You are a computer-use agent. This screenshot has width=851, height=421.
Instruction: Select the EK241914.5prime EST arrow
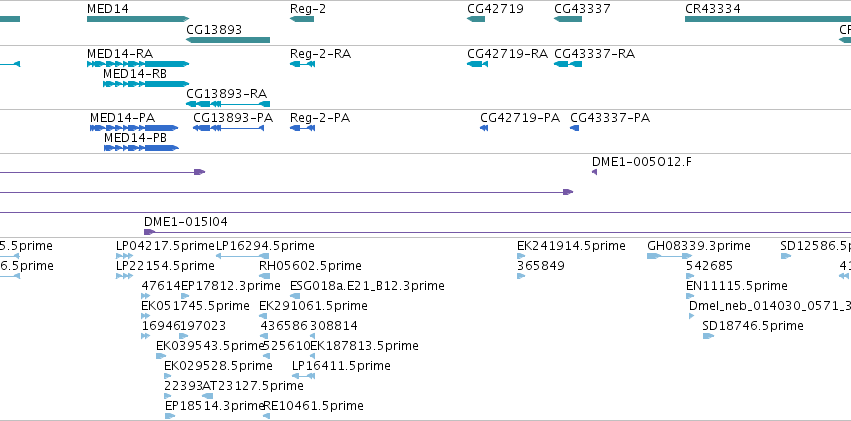pos(521,256)
